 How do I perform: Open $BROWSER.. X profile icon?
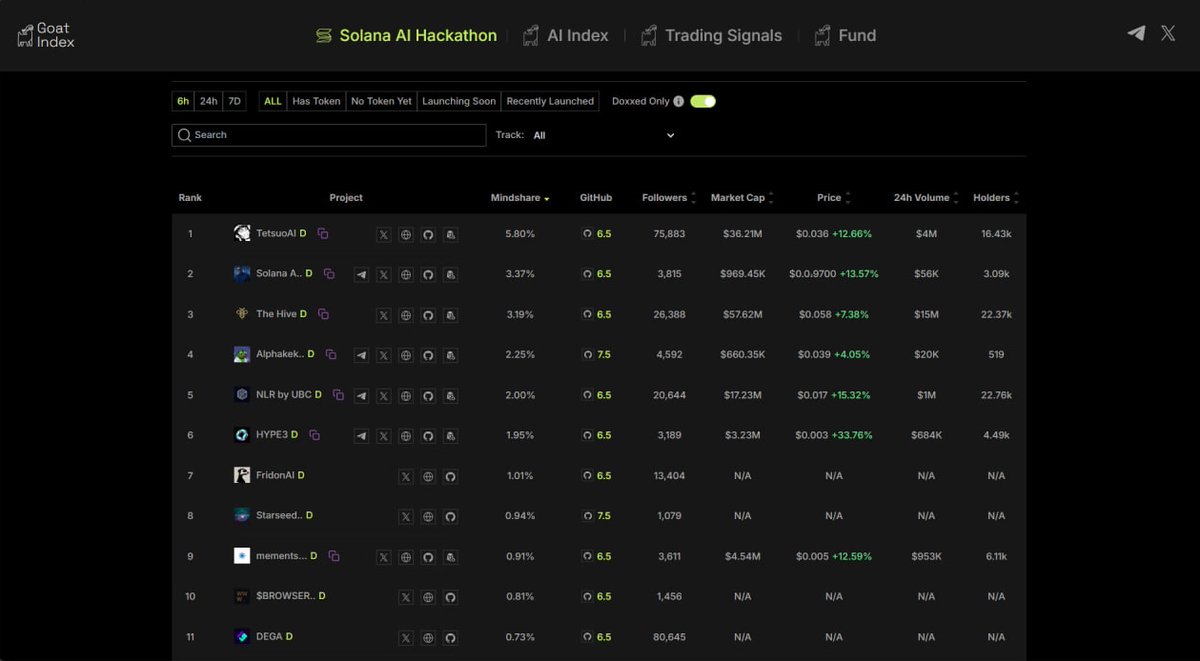click(x=406, y=597)
